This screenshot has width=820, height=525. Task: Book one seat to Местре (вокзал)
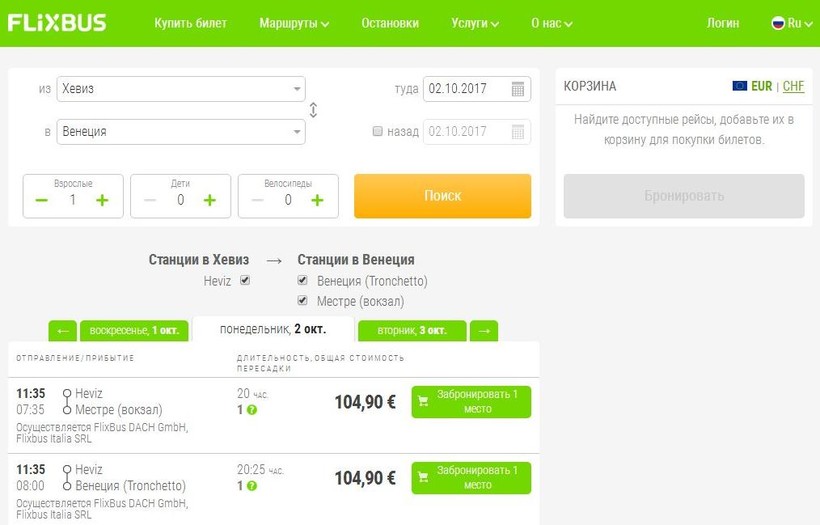tap(471, 402)
